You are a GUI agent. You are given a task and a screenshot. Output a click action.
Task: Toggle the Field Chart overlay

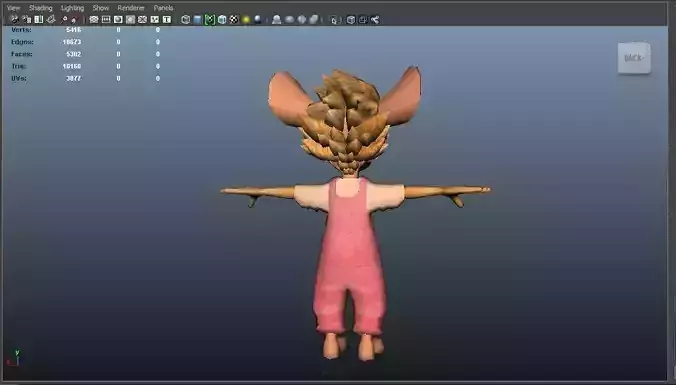click(x=142, y=19)
